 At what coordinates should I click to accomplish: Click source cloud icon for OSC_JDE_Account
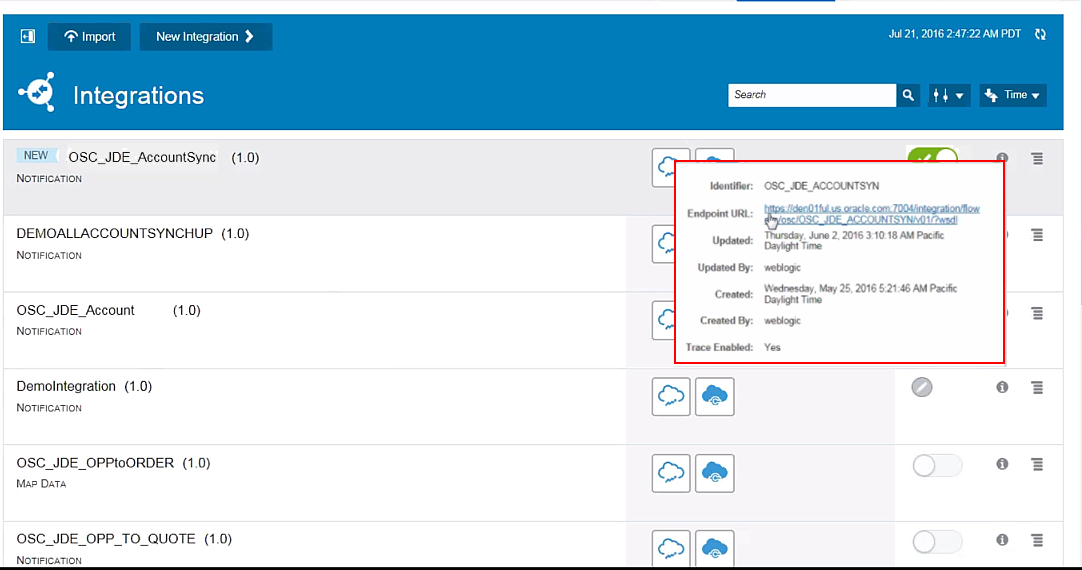point(664,320)
